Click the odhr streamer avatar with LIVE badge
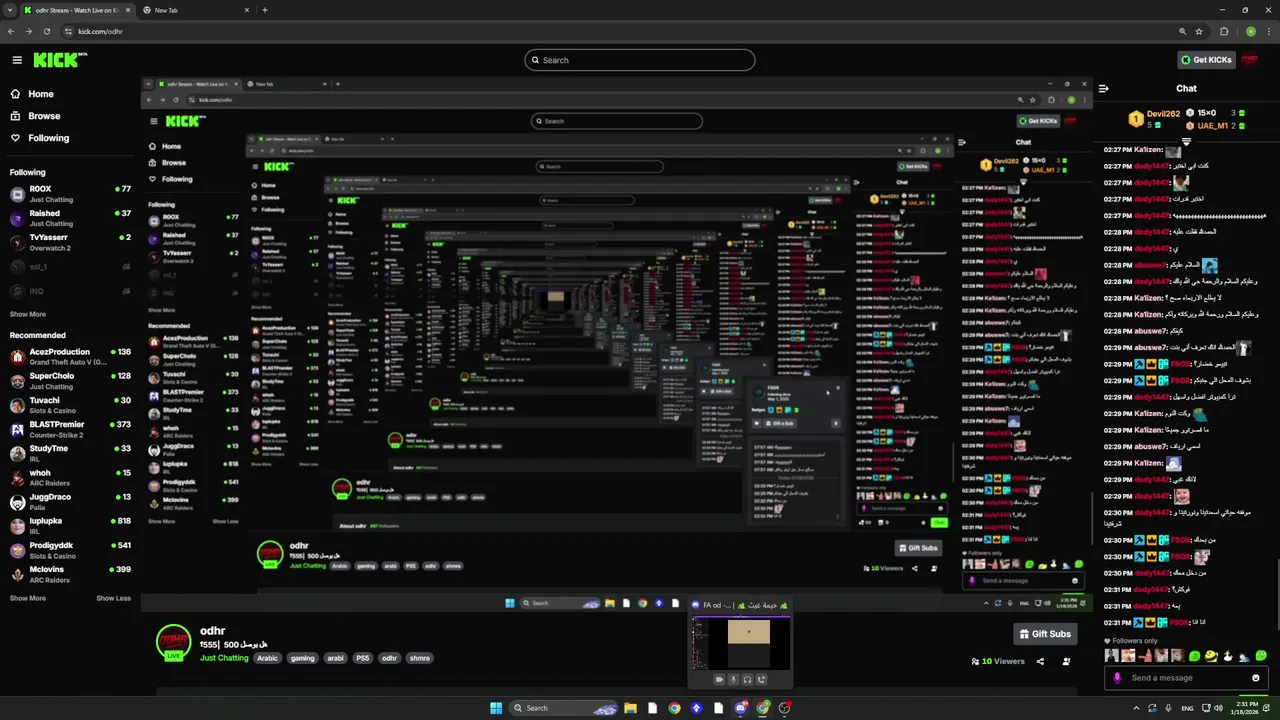The width and height of the screenshot is (1280, 720). pyautogui.click(x=173, y=643)
